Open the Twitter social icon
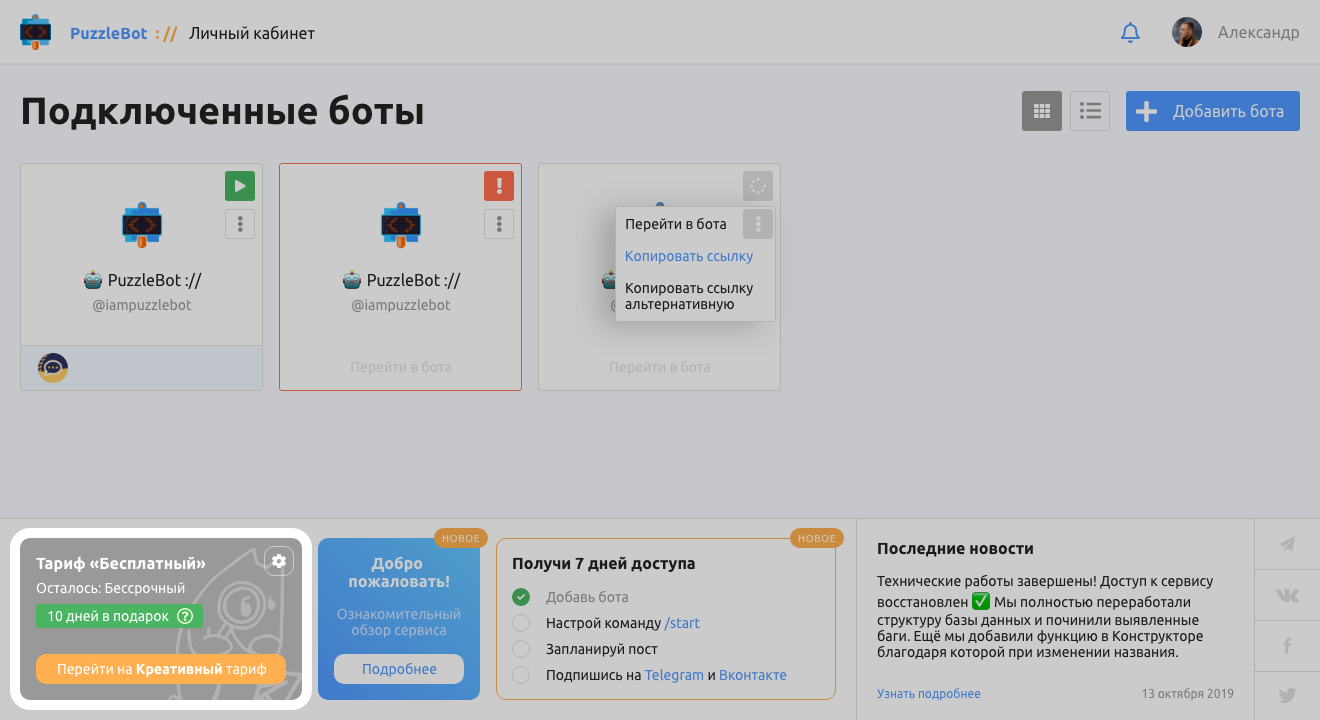1320x720 pixels. pos(1287,696)
